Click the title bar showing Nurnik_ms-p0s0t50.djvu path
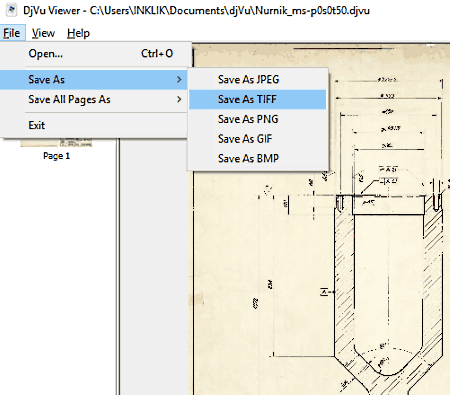 pyautogui.click(x=197, y=10)
